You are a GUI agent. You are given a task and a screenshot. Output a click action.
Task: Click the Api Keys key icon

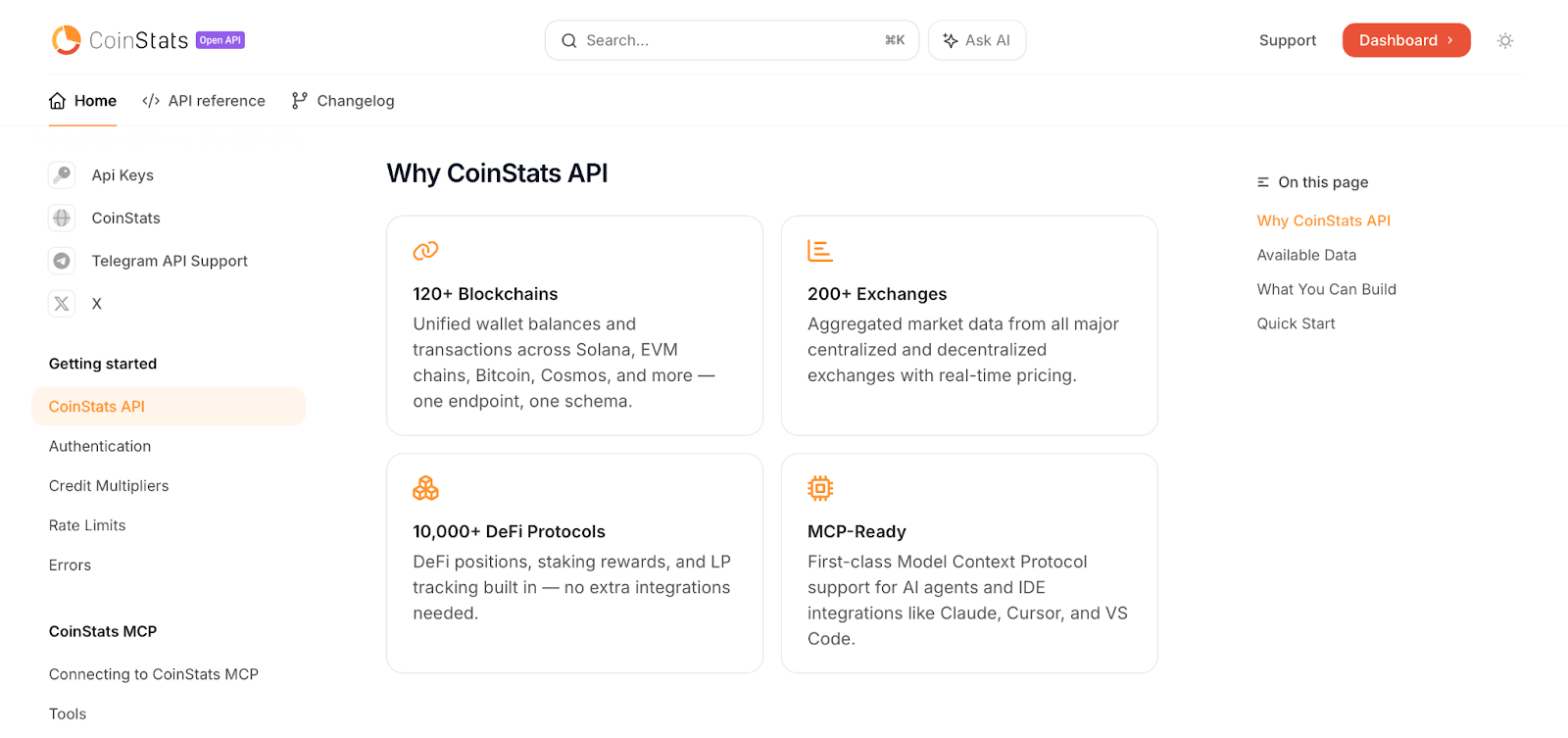coord(62,174)
